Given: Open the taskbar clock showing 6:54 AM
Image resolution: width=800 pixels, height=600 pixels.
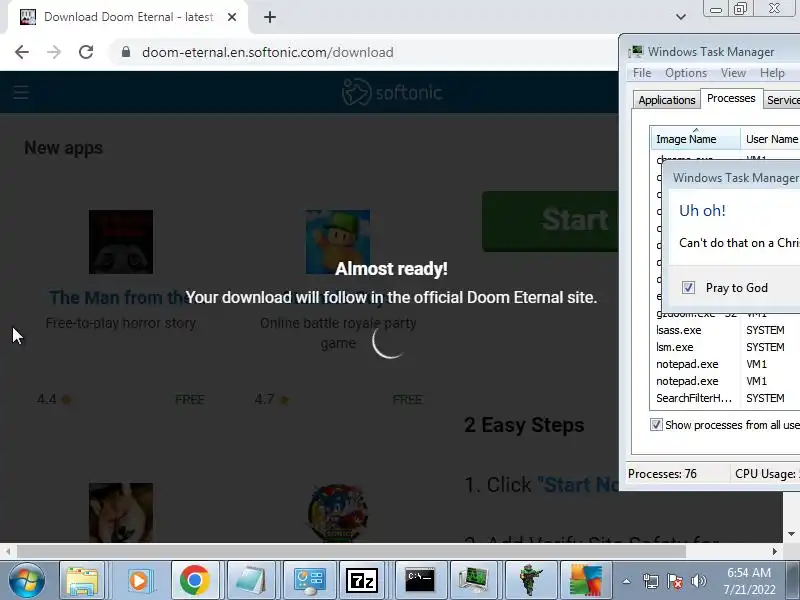Looking at the screenshot, I should tap(749, 581).
